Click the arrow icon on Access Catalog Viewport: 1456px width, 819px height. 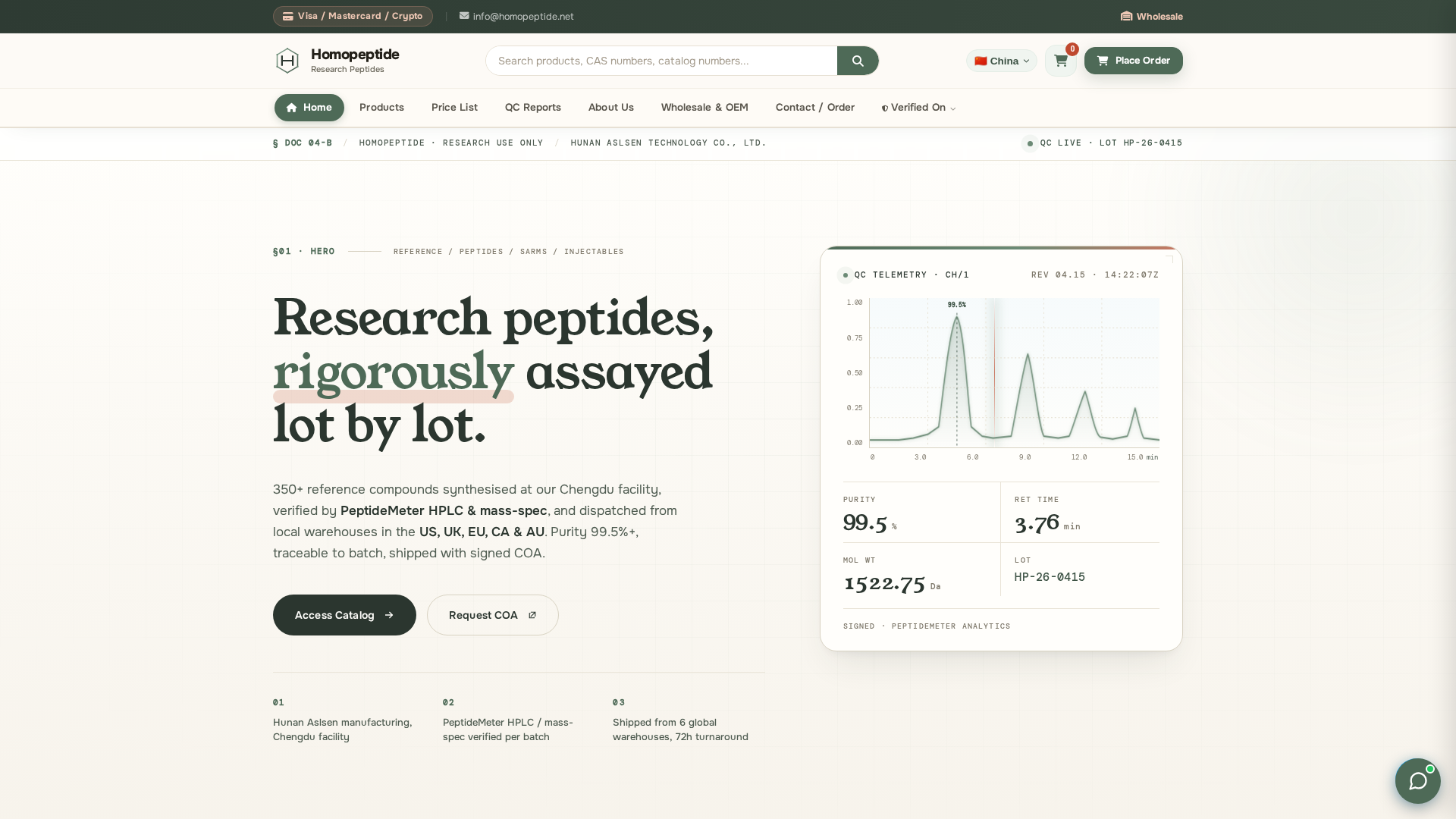pos(389,615)
